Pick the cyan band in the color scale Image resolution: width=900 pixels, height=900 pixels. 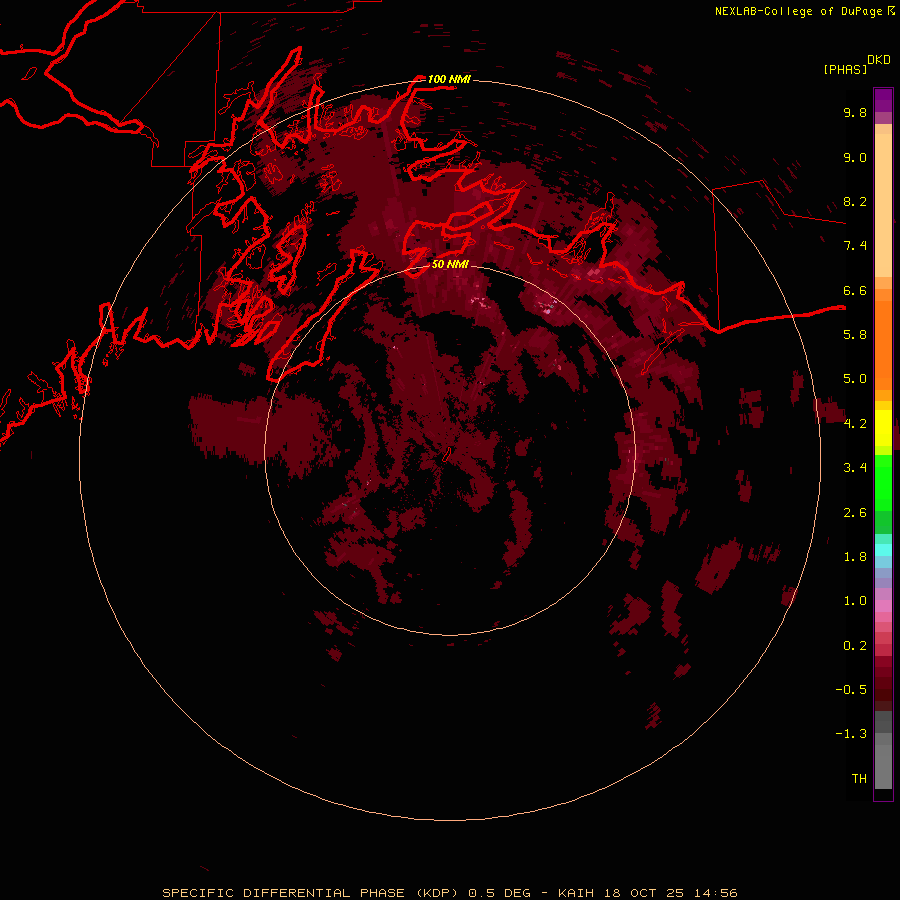pos(883,550)
